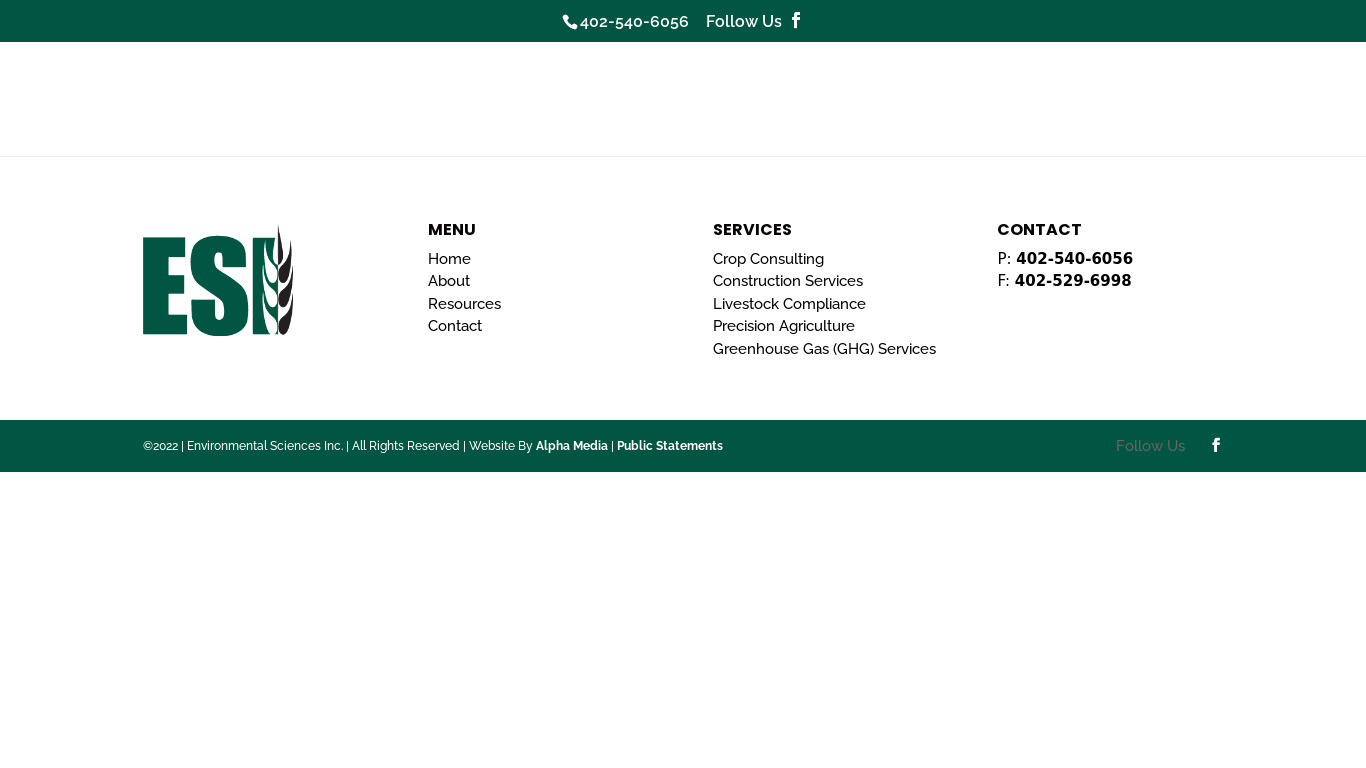Open the Contact menu link
The image size is (1366, 768).
tap(455, 326)
